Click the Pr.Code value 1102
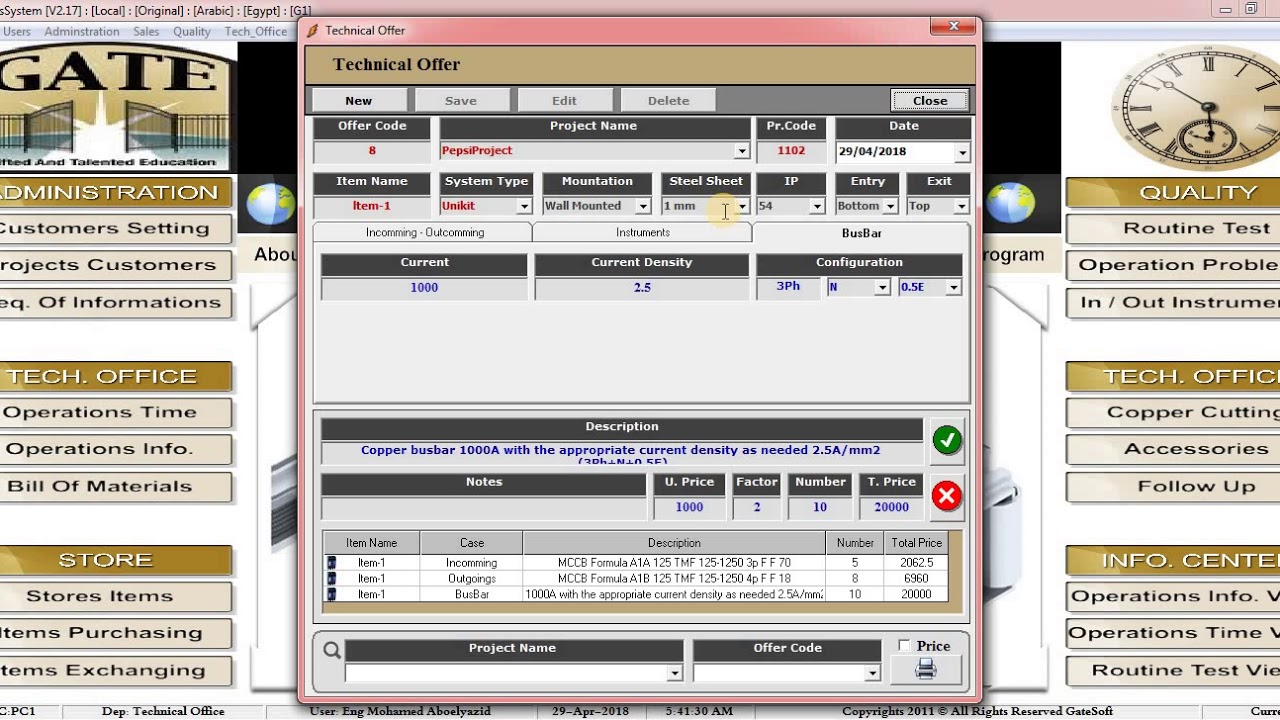 tap(791, 151)
